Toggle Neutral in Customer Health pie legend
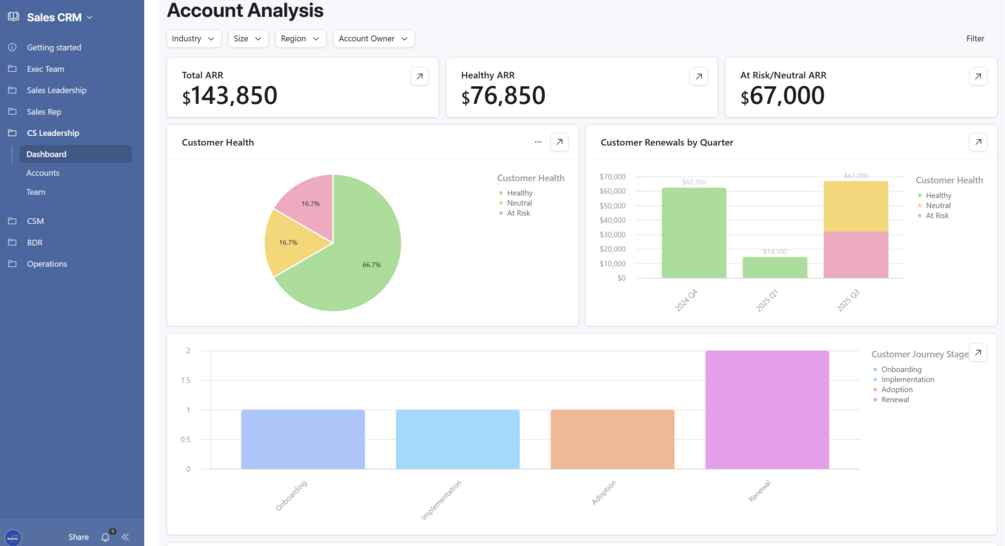The image size is (1005, 546). pyautogui.click(x=516, y=203)
